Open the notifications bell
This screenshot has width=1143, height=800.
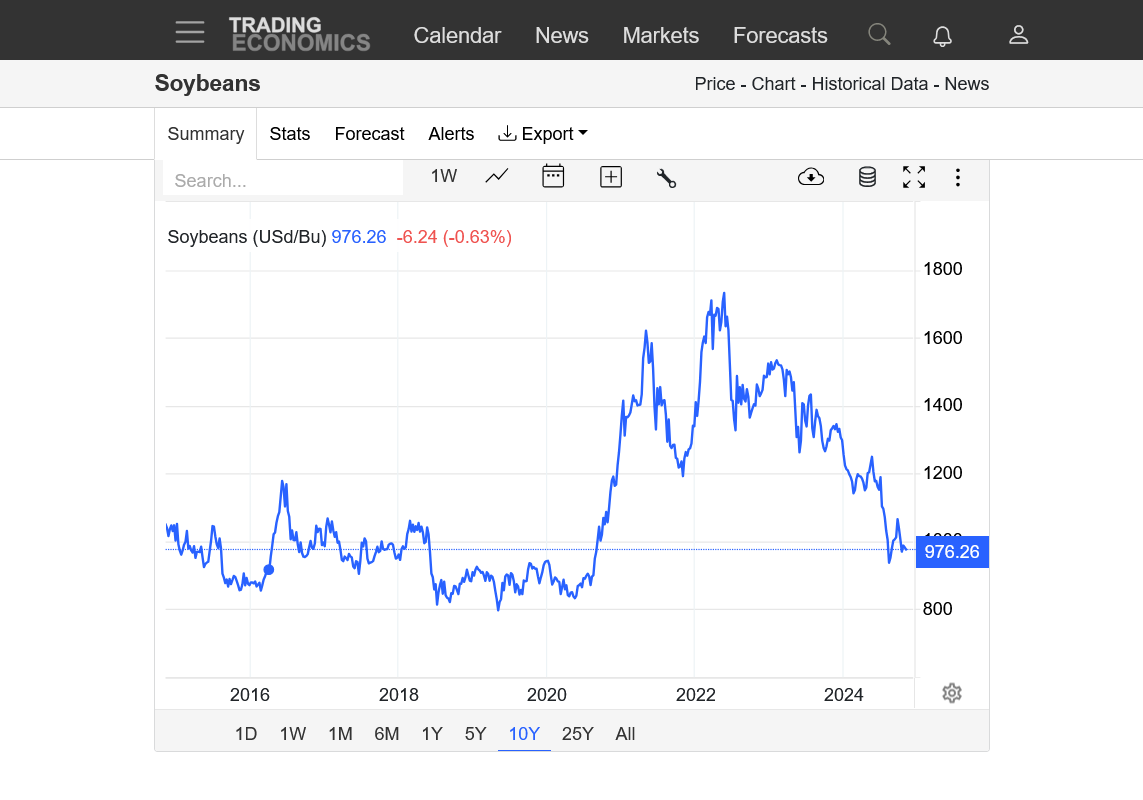pyautogui.click(x=942, y=36)
